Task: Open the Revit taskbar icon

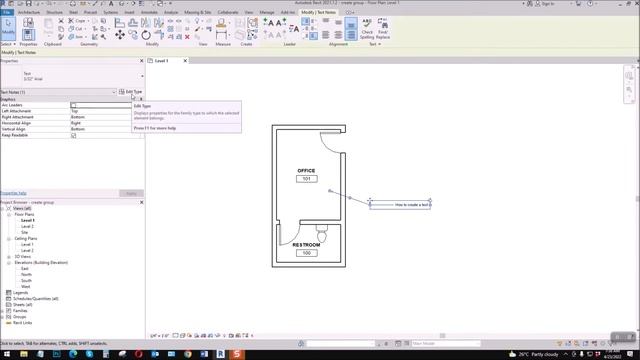Action: click(x=220, y=354)
